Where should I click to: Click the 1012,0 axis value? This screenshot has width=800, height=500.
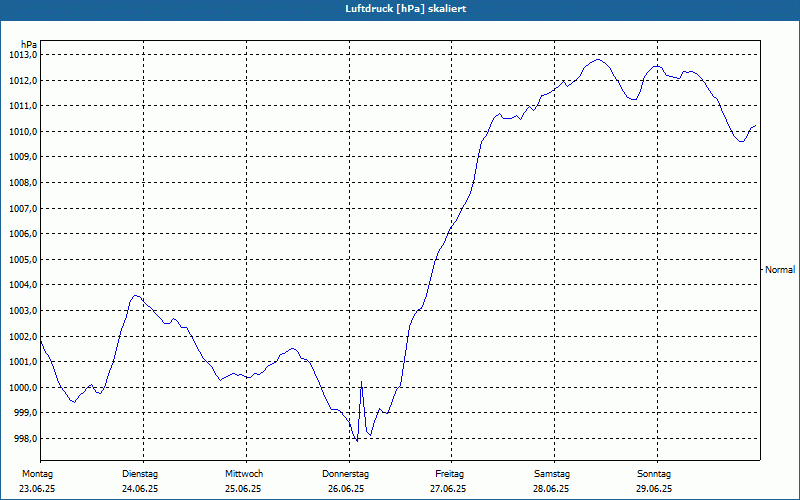click(23, 81)
